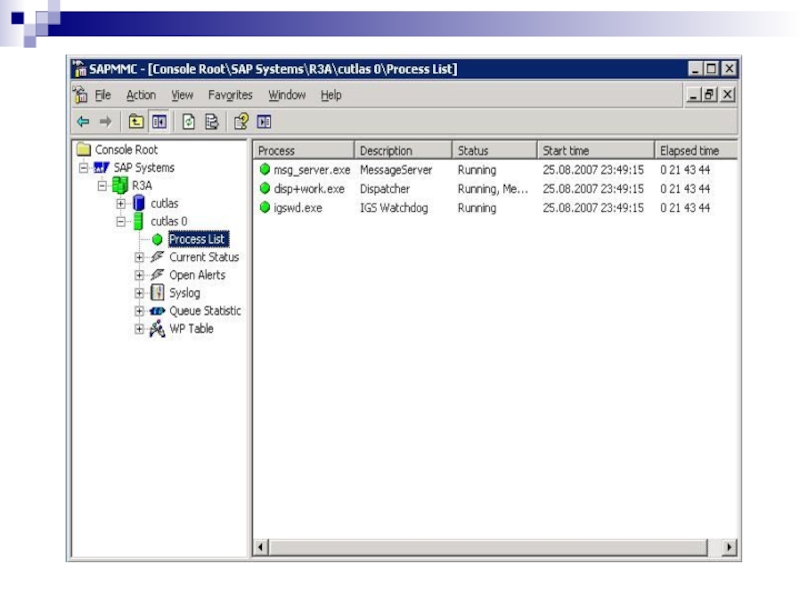Collapse the R3A tree node

pos(102,185)
